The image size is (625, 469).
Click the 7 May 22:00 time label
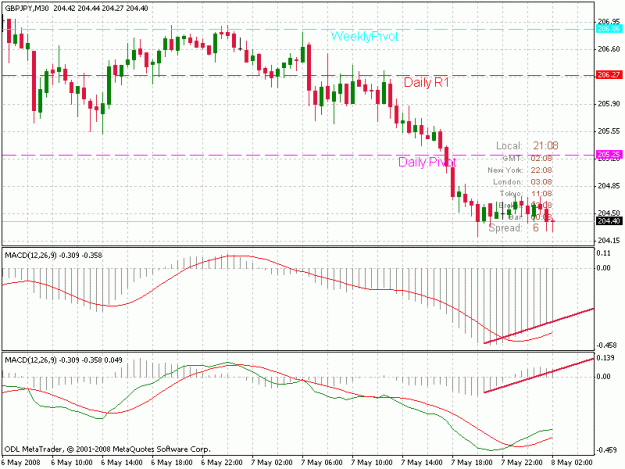[x=522, y=463]
